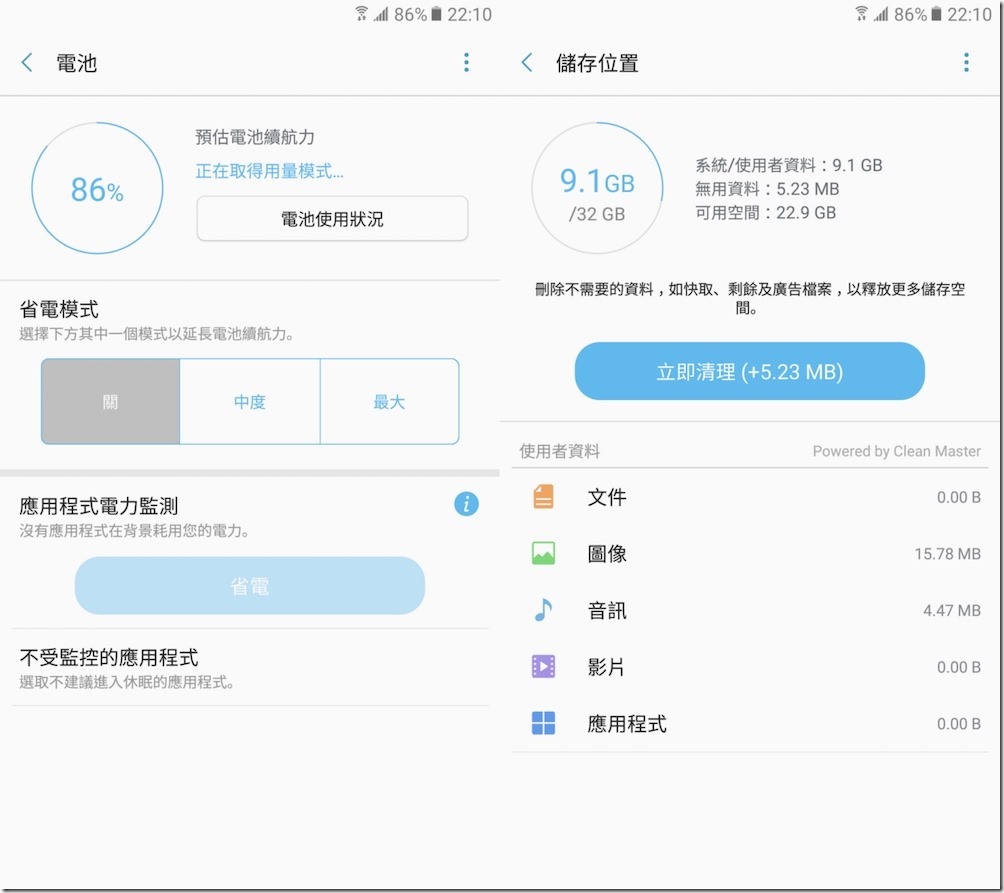Viewport: 1004px width, 893px height.
Task: Tap the purple 影片 video icon
Action: coord(543,667)
